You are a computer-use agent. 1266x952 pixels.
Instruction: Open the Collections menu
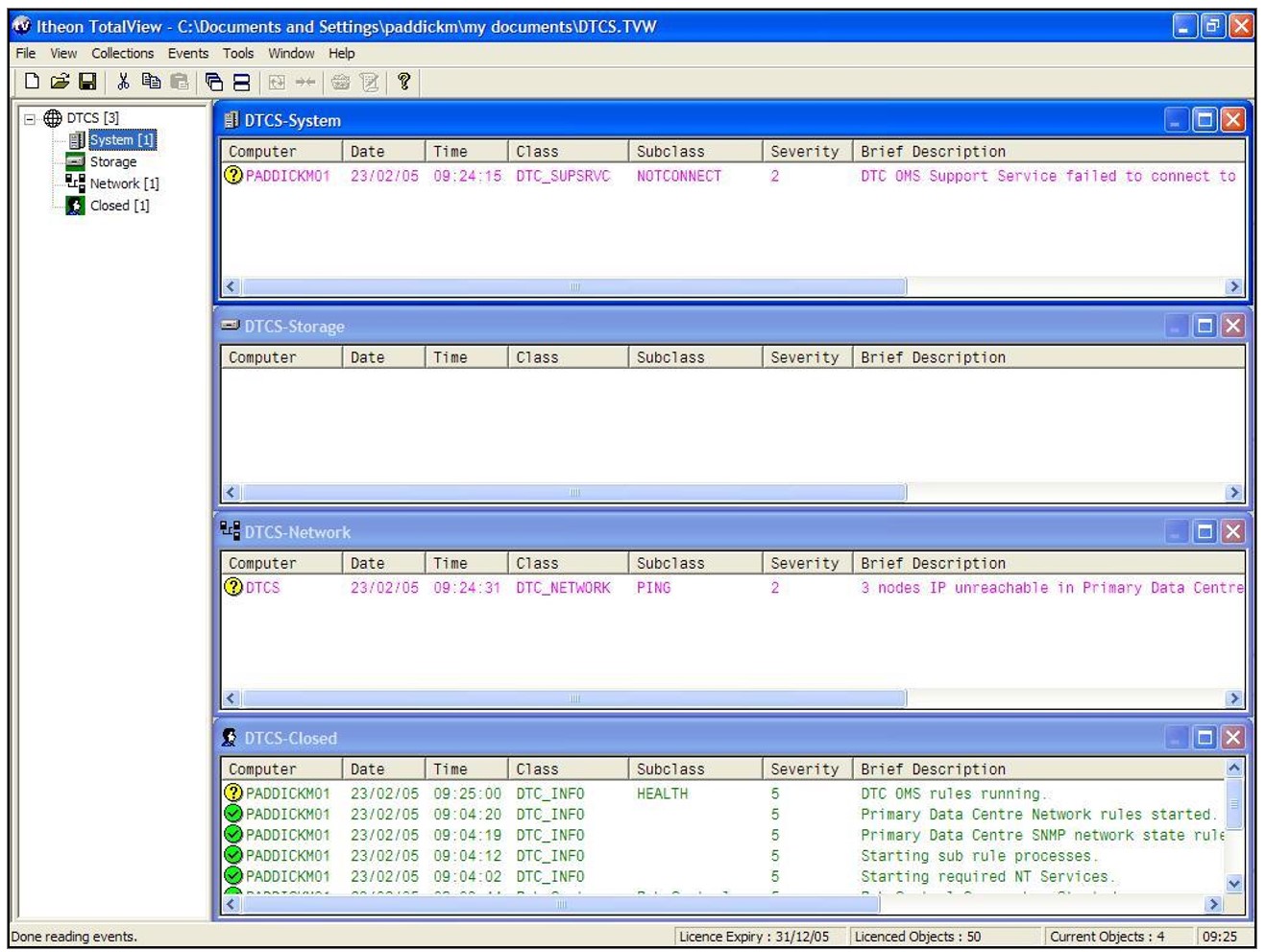tap(122, 54)
